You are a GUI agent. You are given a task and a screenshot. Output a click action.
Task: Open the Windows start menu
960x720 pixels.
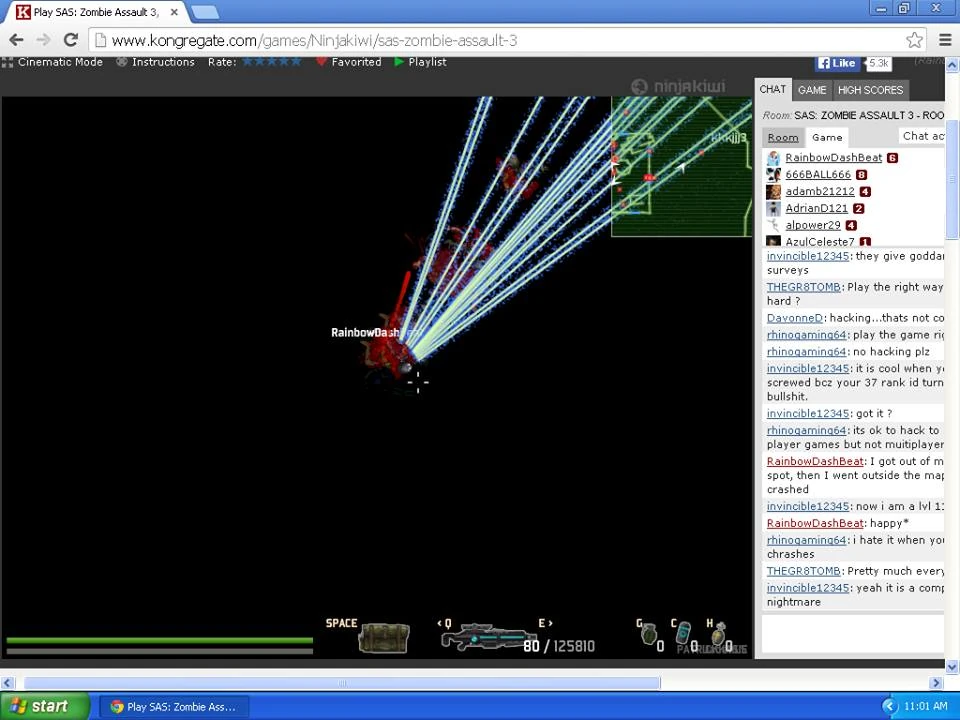[44, 706]
